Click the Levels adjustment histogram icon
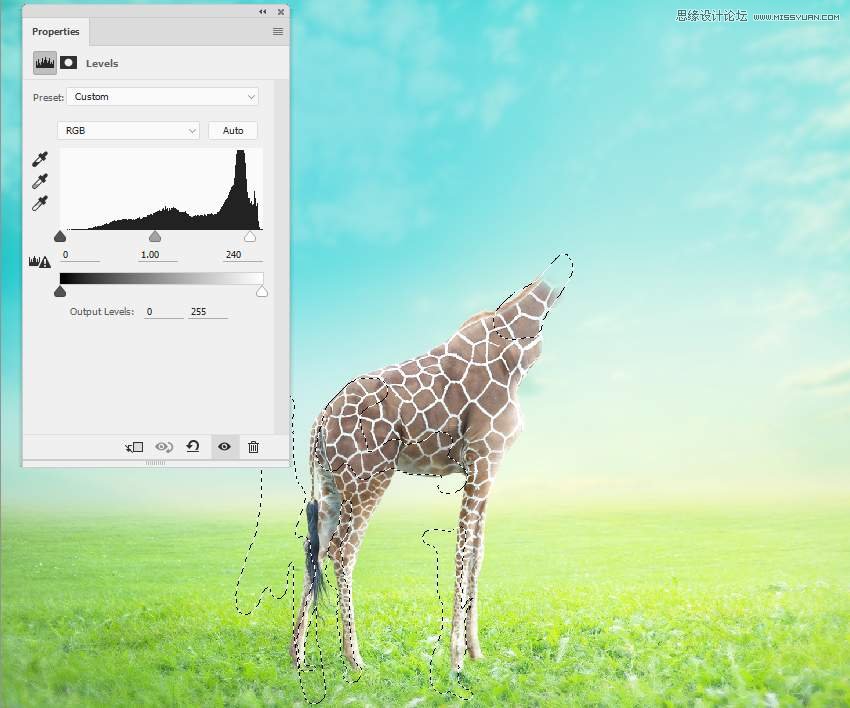850x708 pixels. point(45,62)
